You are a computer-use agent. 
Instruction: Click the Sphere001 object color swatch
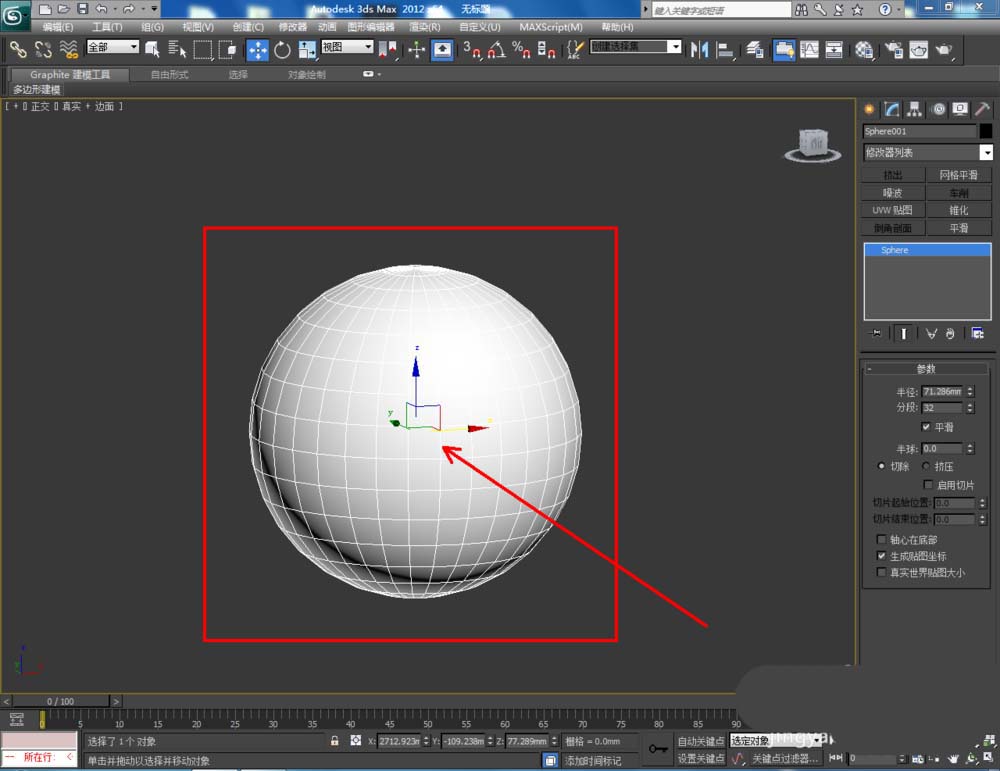(x=986, y=131)
